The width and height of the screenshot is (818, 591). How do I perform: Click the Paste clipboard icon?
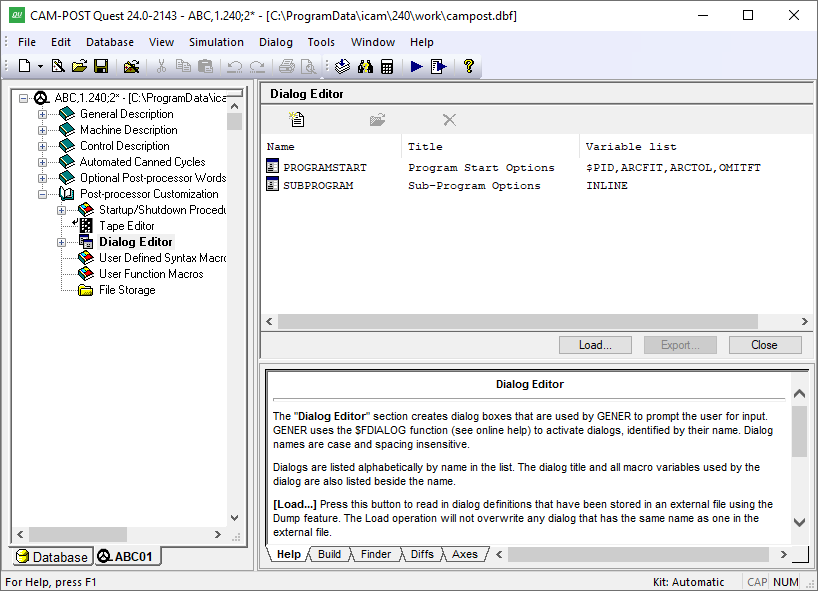click(206, 66)
